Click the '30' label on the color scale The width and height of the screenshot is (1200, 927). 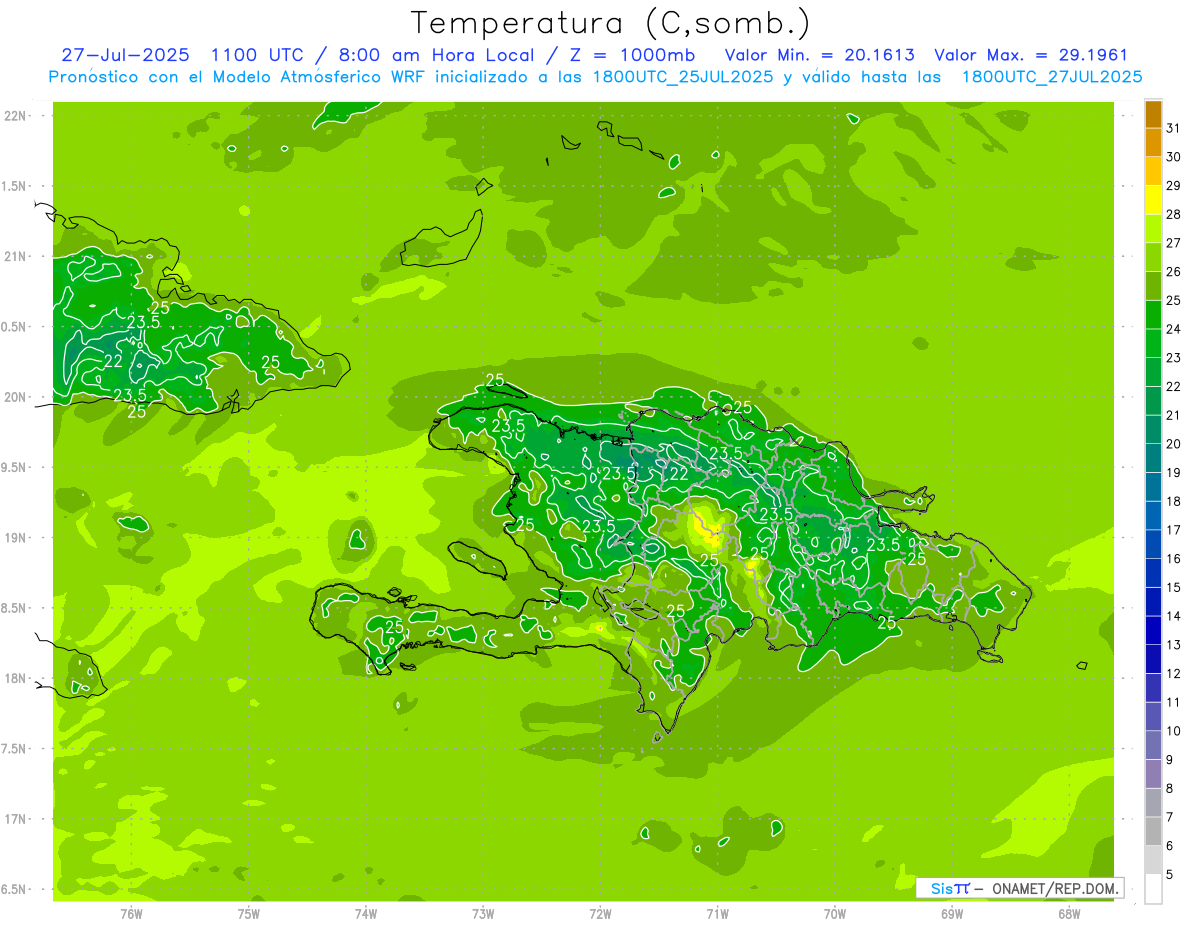(x=1174, y=156)
